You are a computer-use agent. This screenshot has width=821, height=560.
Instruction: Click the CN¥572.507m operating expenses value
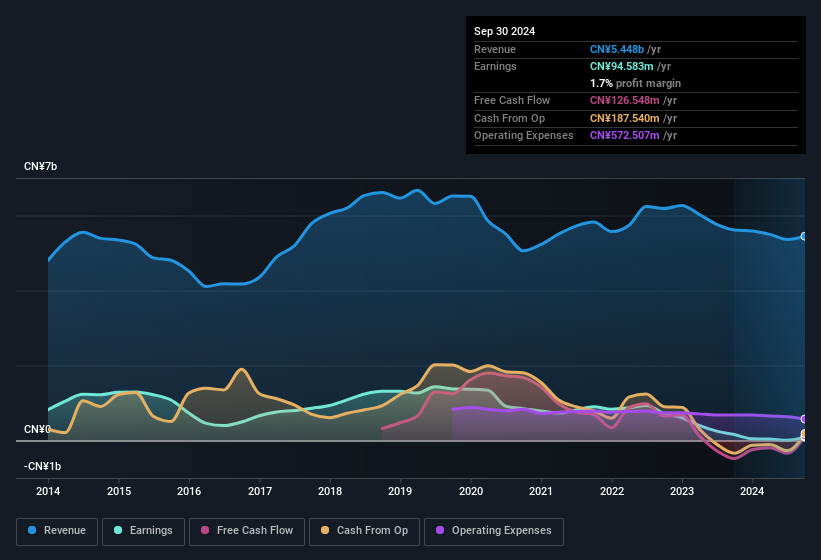(625, 135)
